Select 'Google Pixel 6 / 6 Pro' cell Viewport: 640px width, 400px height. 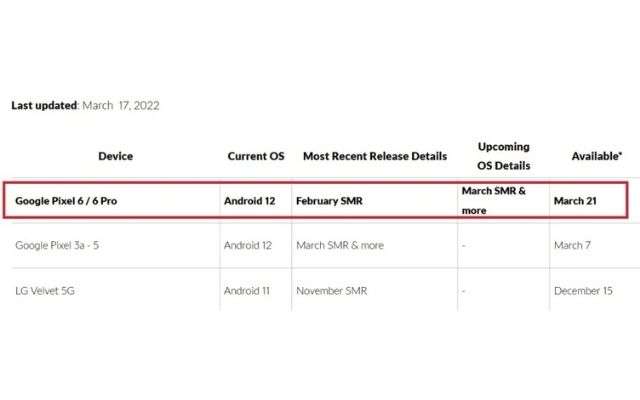(x=66, y=201)
